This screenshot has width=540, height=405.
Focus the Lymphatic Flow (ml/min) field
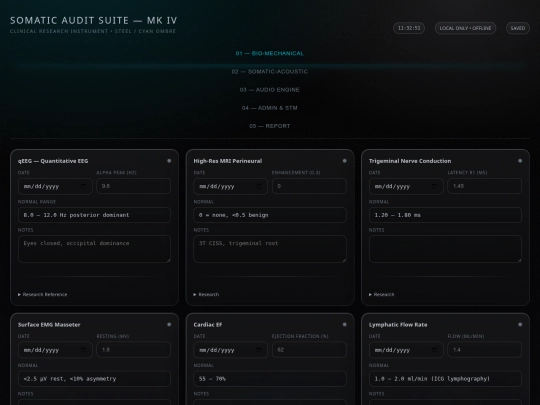click(x=485, y=350)
